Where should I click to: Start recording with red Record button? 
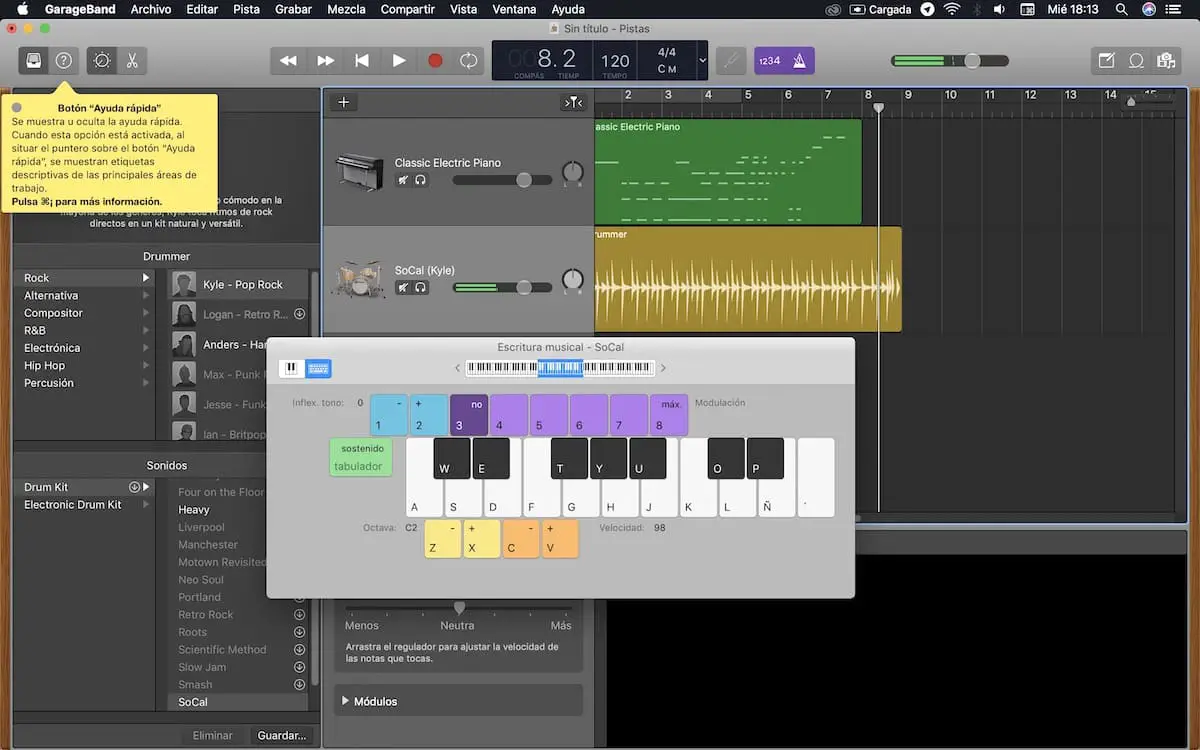coord(435,61)
